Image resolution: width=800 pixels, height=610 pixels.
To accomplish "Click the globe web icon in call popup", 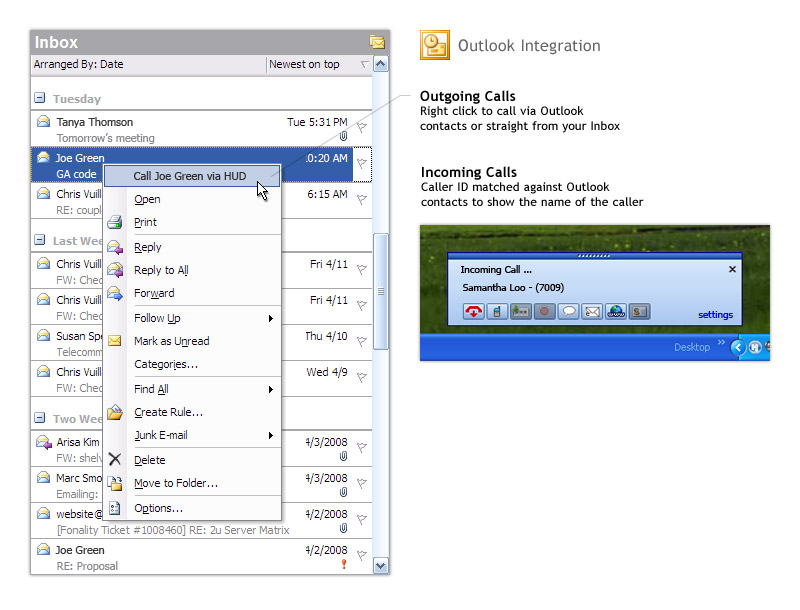I will pyautogui.click(x=616, y=312).
